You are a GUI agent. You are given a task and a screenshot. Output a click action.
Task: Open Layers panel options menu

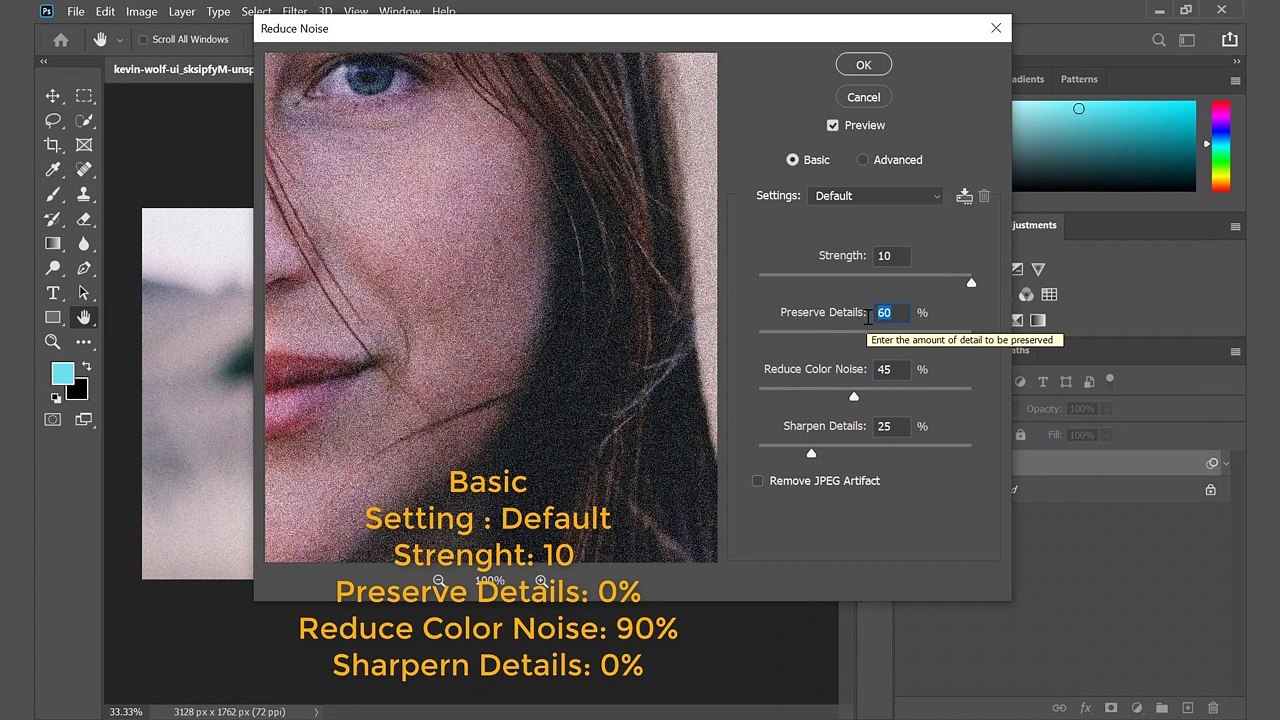[x=1236, y=352]
